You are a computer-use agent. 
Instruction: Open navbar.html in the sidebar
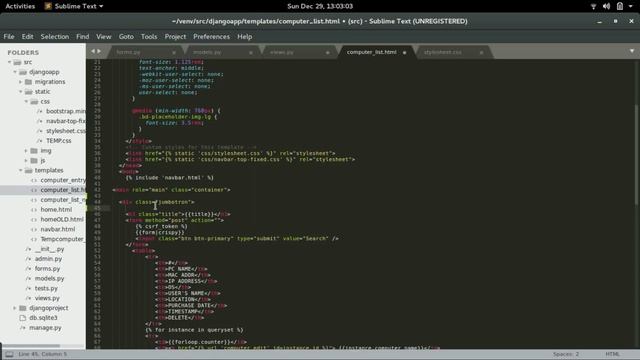[58, 229]
